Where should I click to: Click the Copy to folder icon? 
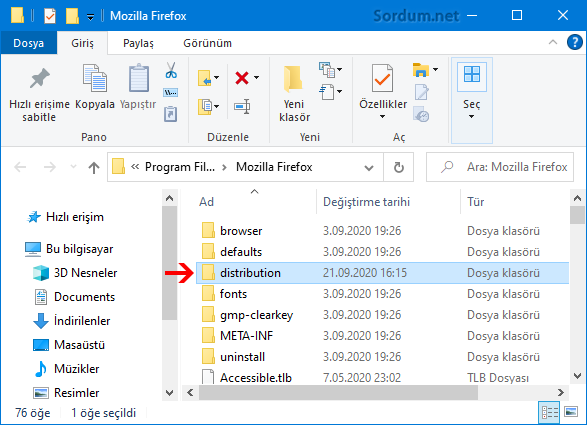coord(204,107)
